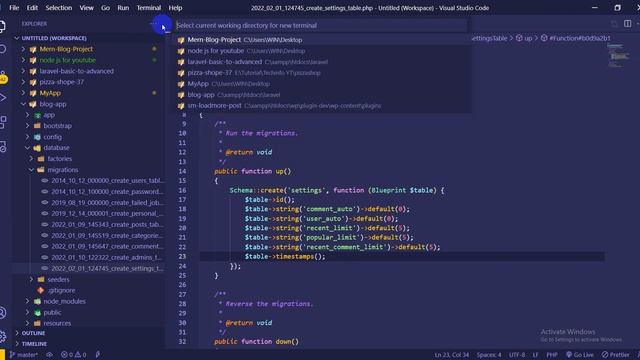The width and height of the screenshot is (640, 360).
Task: Select laravel-basic-to-advanced in directory picker
Action: 321,62
